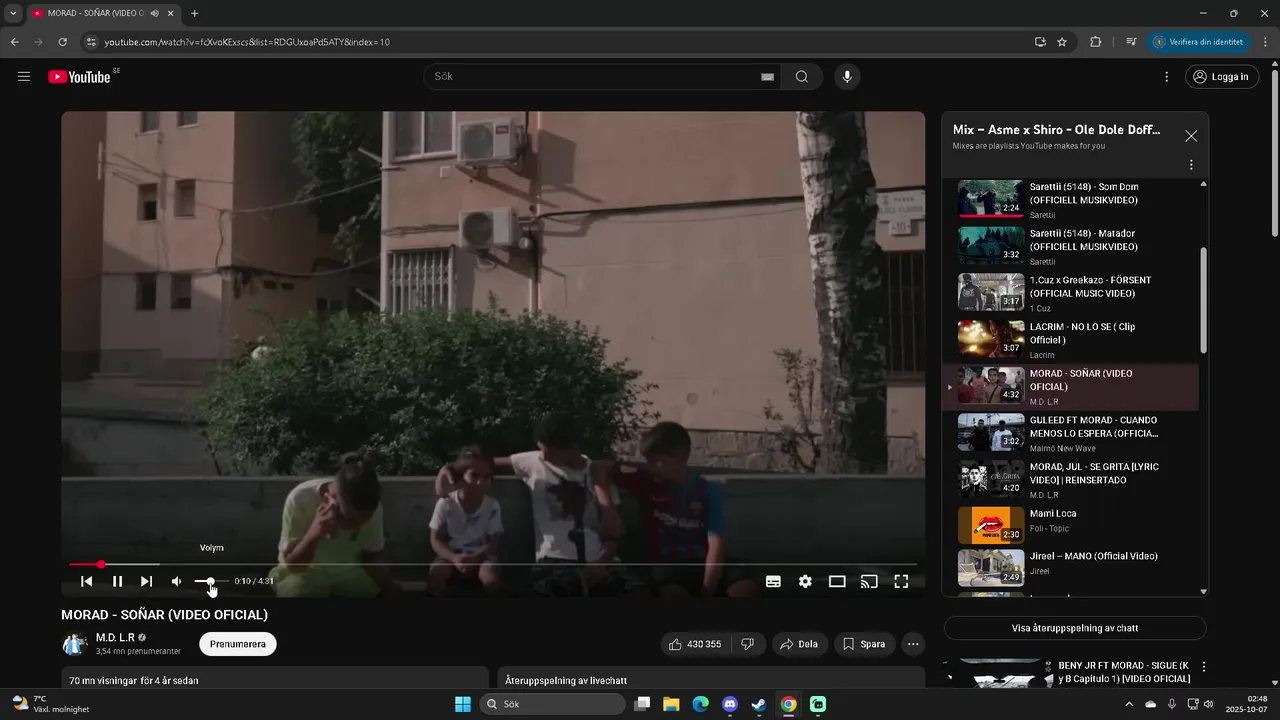Play LACRIM - NO LO SE
Viewport: 1280px width, 720px height.
tap(1070, 340)
